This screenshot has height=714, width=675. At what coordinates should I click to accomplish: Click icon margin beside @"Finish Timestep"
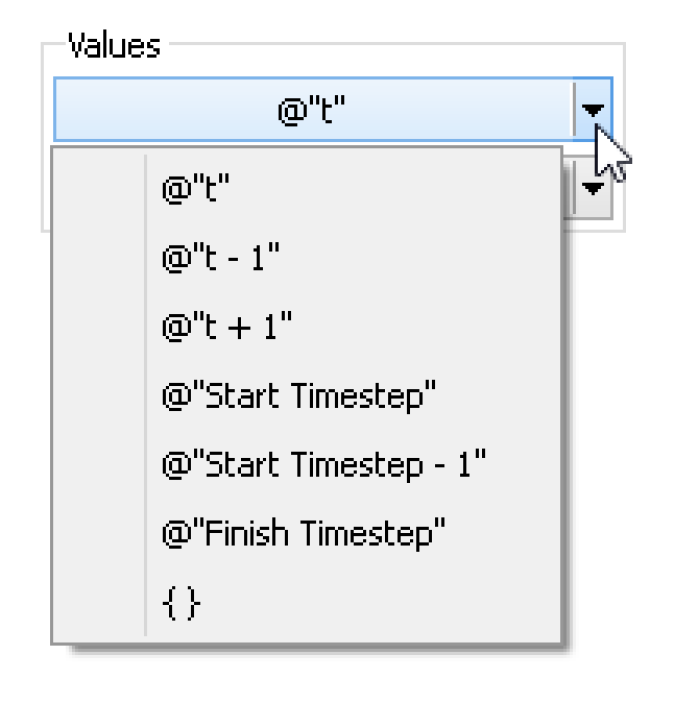[x=100, y=535]
